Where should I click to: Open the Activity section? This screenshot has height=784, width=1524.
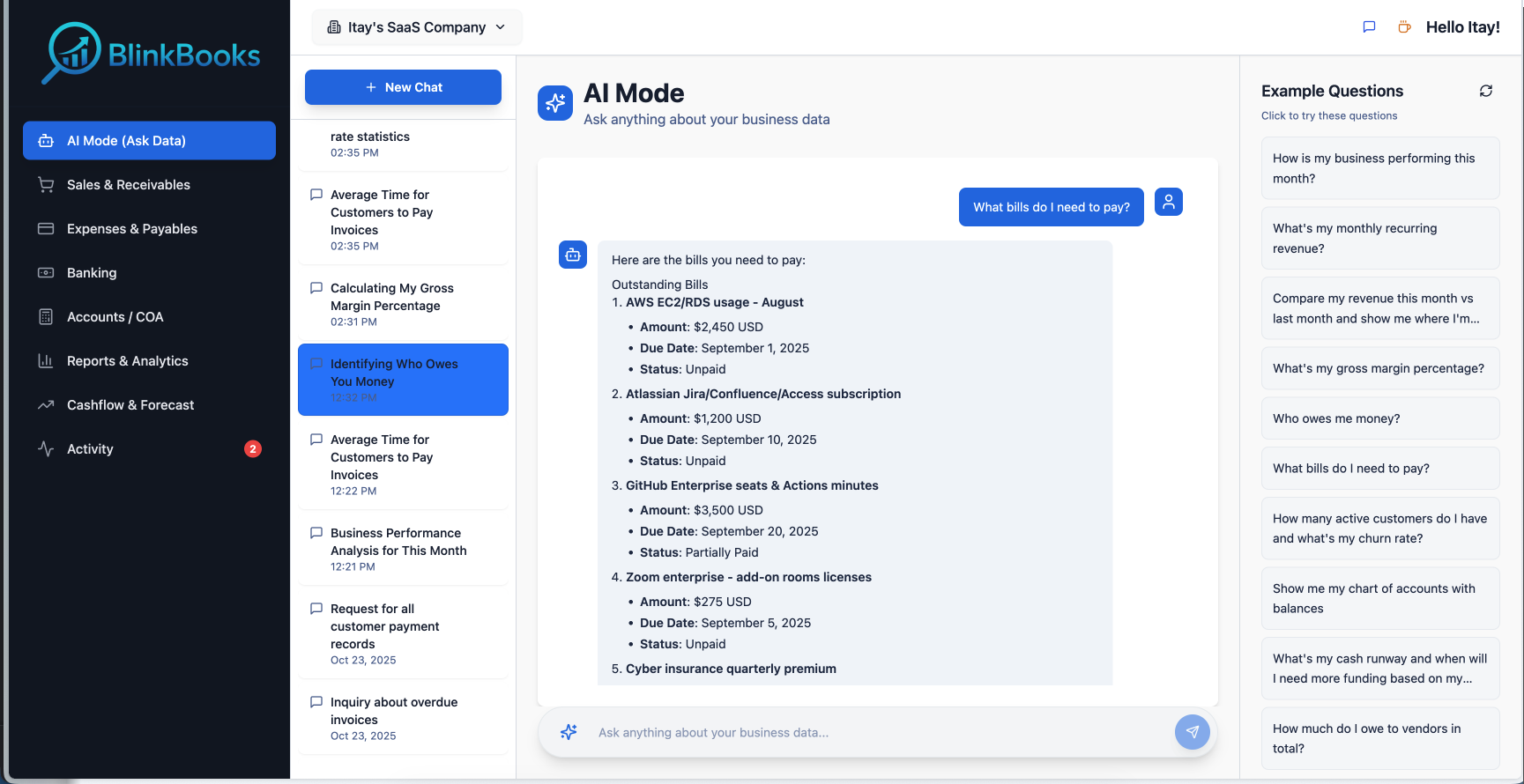149,449
